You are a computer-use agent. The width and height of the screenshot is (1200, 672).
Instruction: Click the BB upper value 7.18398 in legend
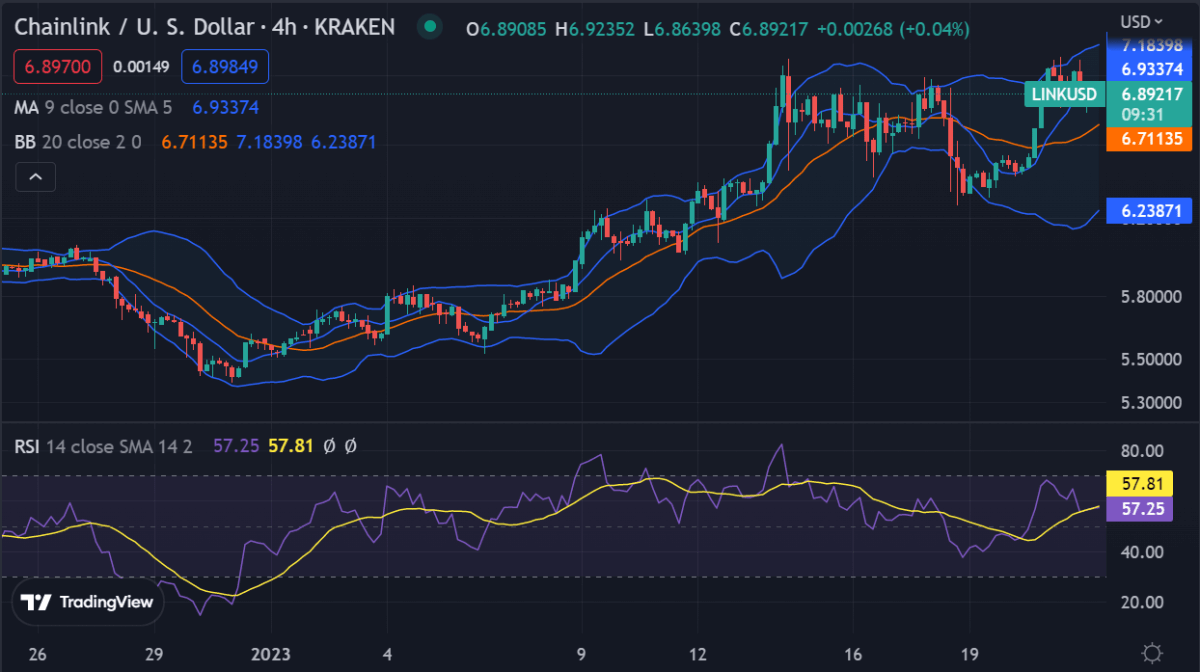tap(270, 142)
